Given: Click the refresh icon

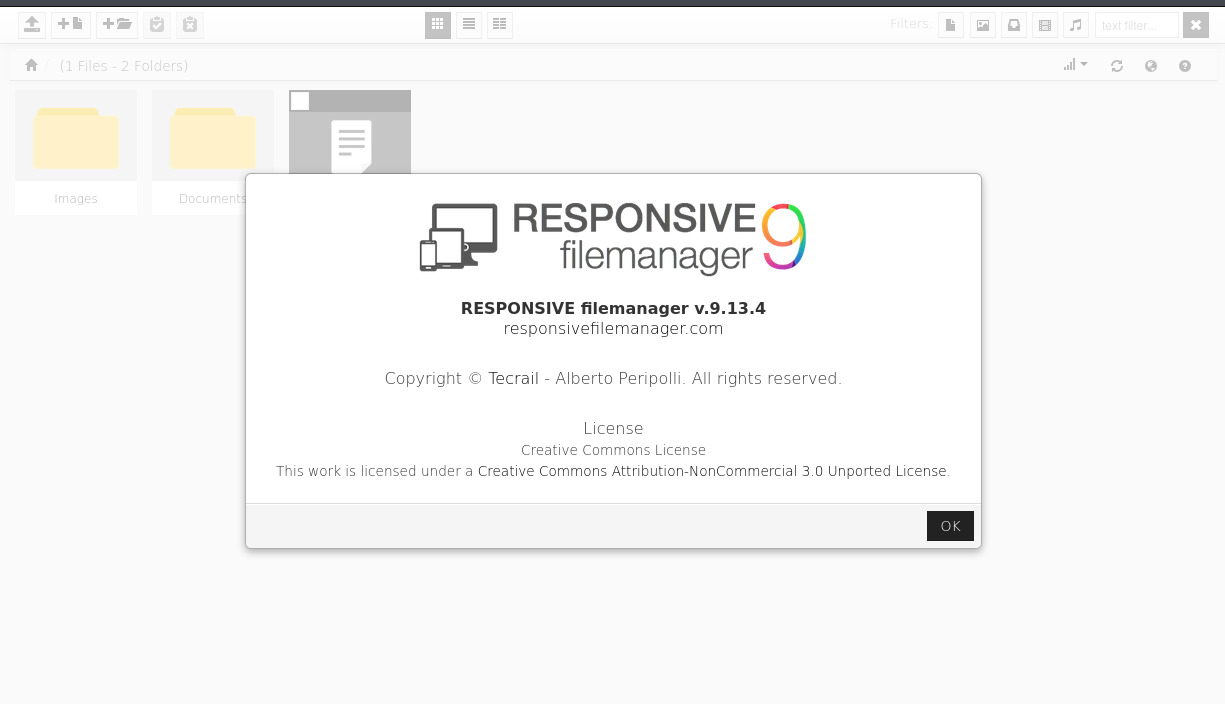Looking at the screenshot, I should (1117, 66).
